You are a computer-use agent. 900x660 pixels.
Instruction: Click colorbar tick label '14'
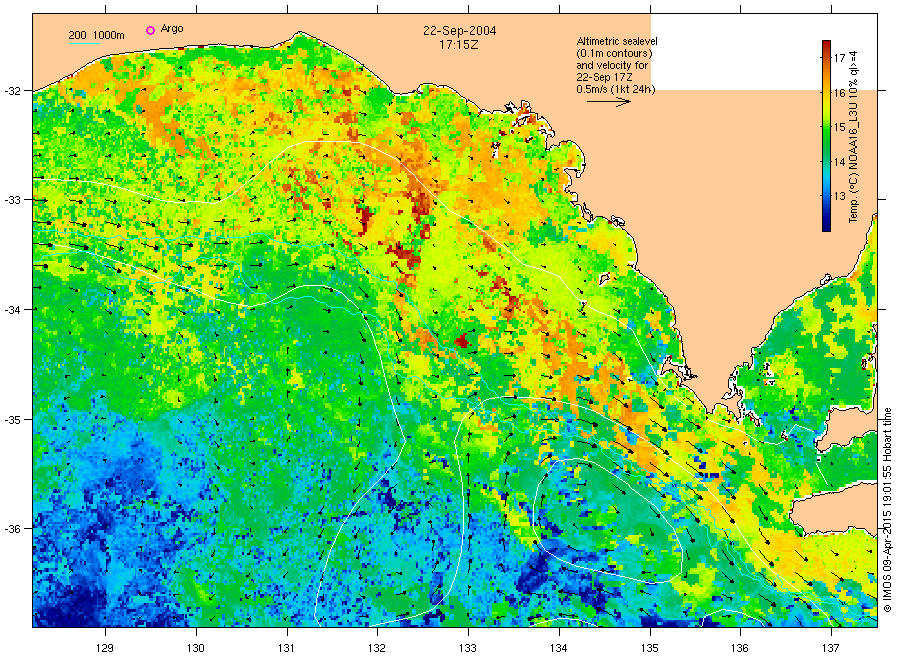(x=839, y=162)
